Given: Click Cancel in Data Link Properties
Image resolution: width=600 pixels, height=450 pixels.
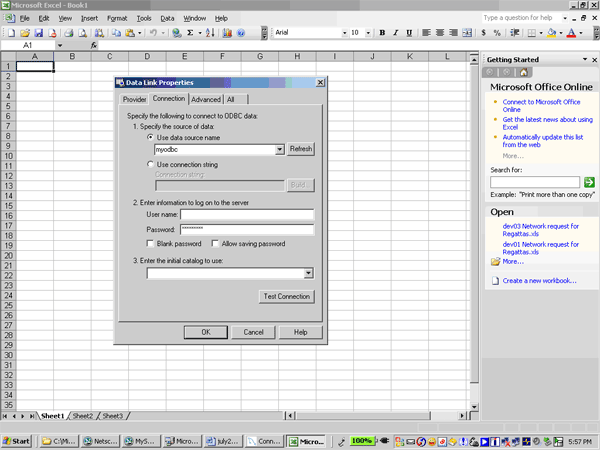Looking at the screenshot, I should tap(253, 332).
